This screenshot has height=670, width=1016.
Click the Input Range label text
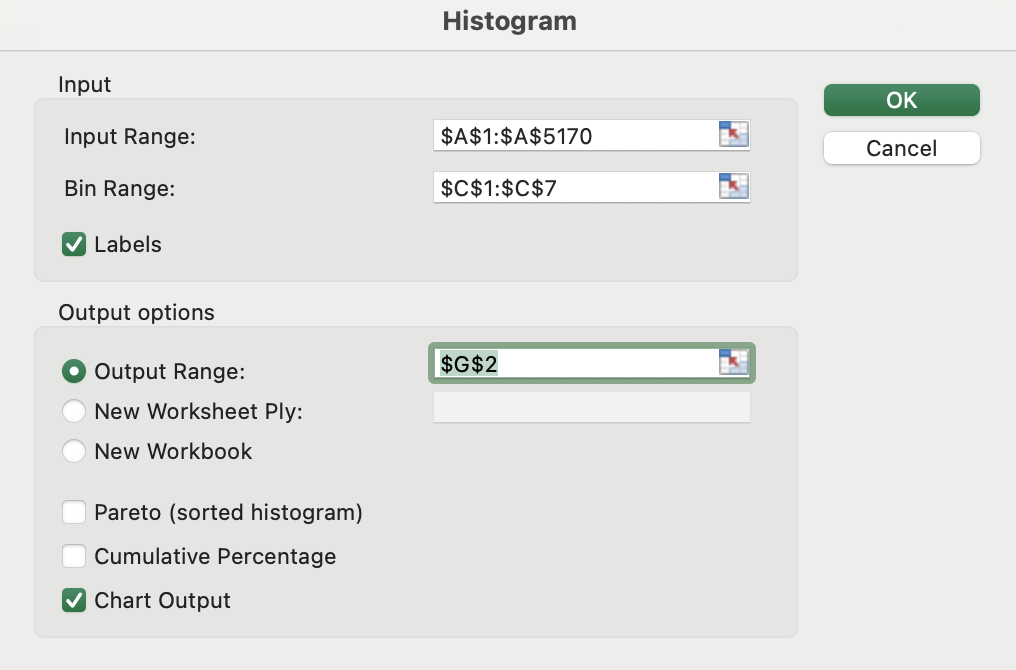(x=130, y=136)
